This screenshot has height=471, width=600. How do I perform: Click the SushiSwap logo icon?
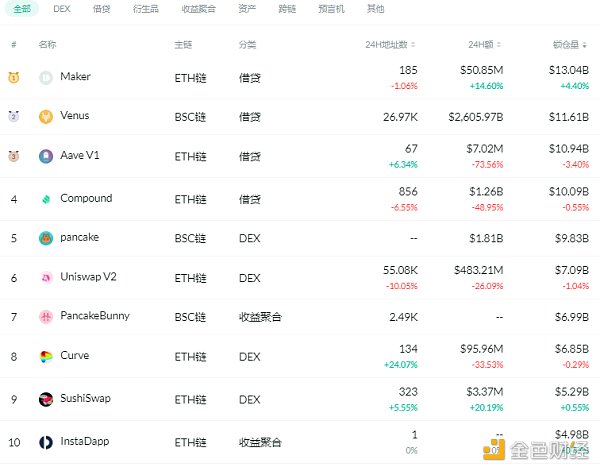[46, 399]
